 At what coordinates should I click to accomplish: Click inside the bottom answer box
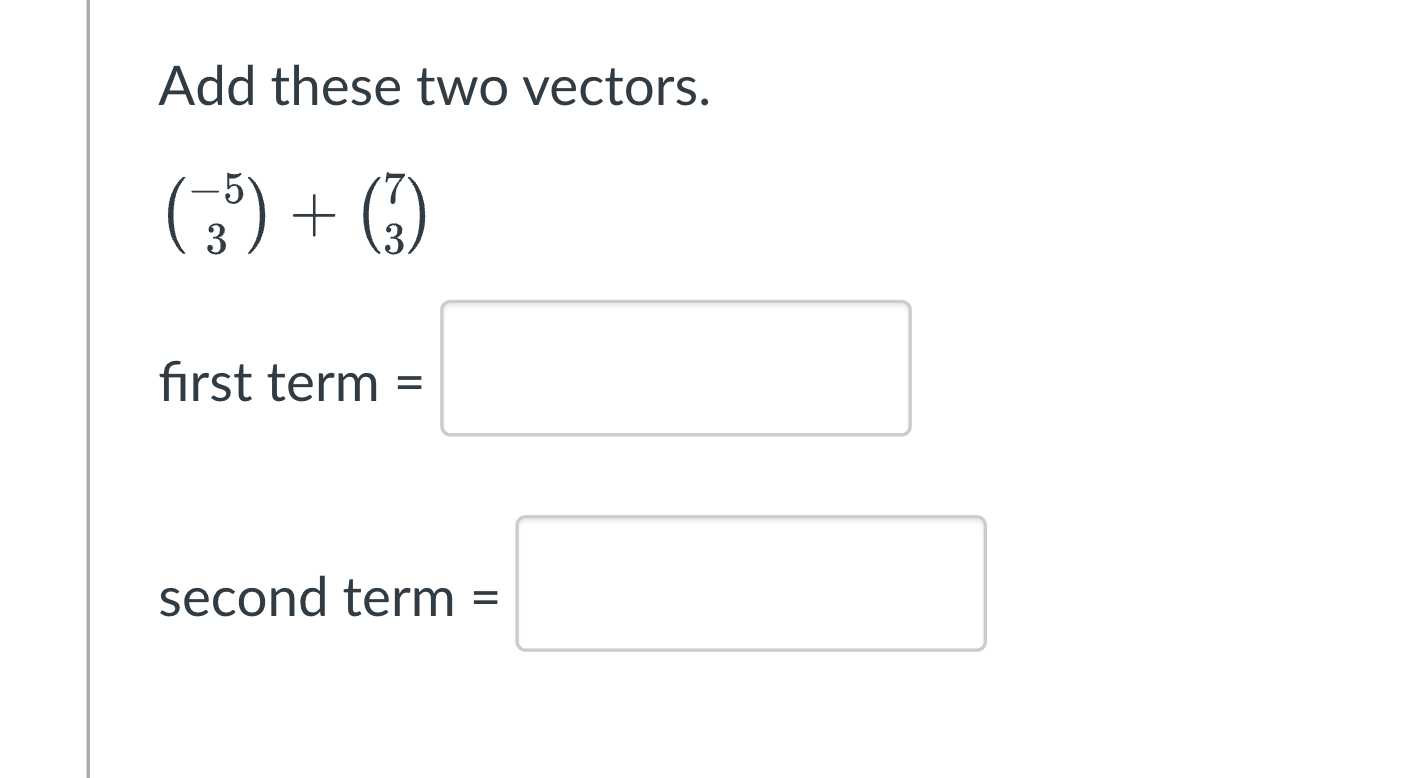pyautogui.click(x=750, y=583)
